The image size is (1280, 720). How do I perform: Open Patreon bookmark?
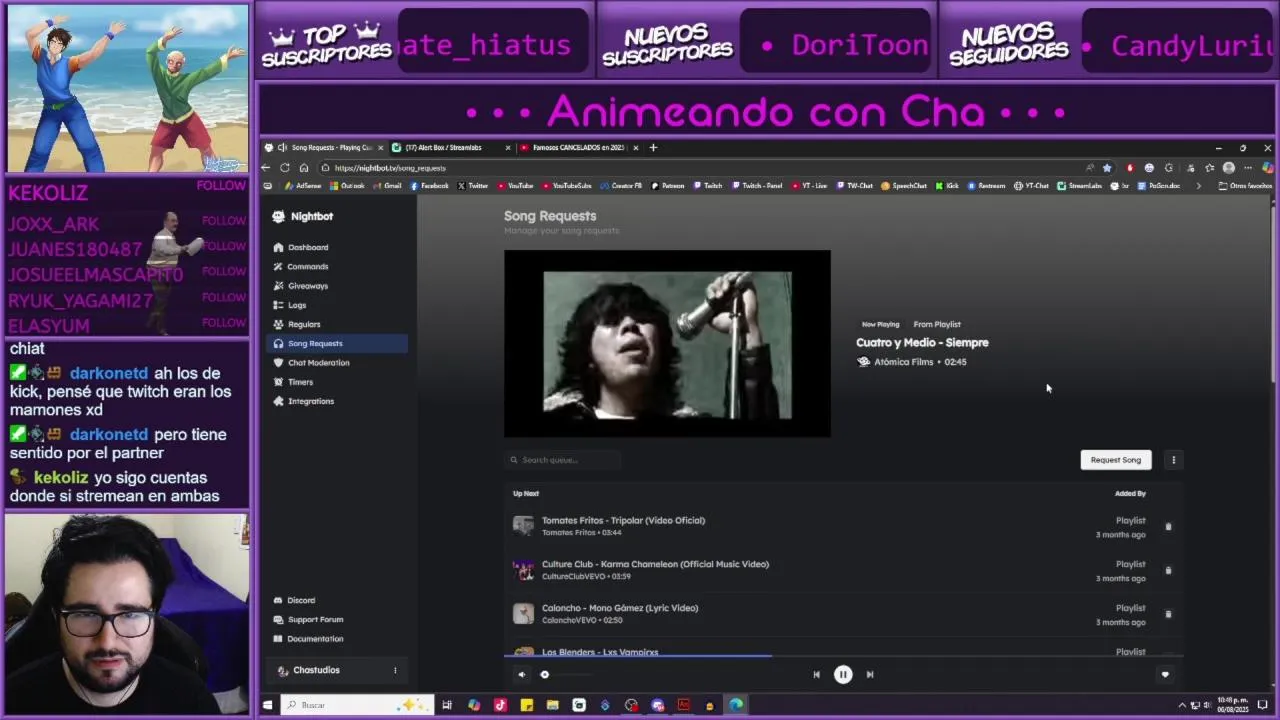pos(668,186)
